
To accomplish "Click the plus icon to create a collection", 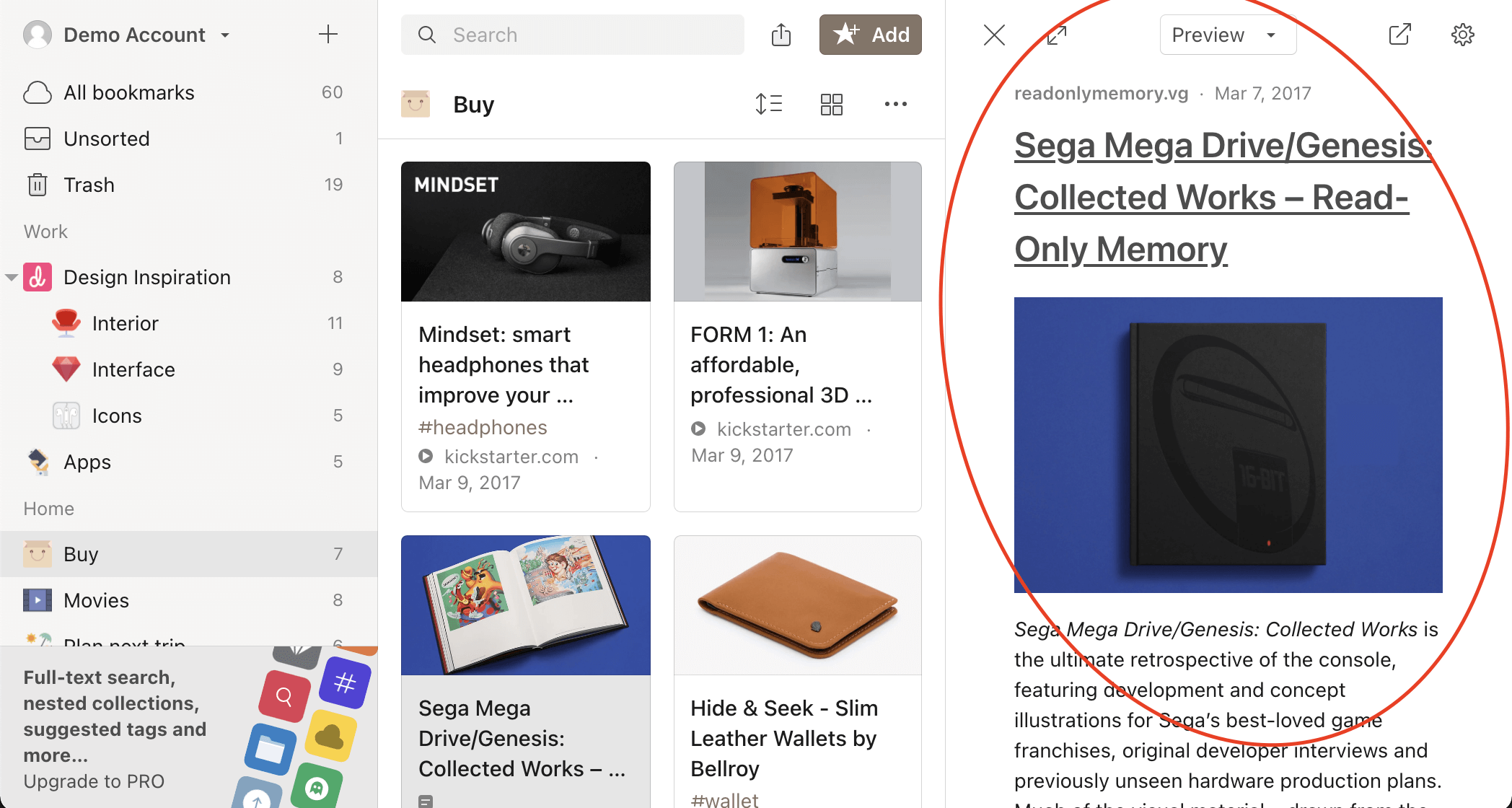I will [x=328, y=34].
